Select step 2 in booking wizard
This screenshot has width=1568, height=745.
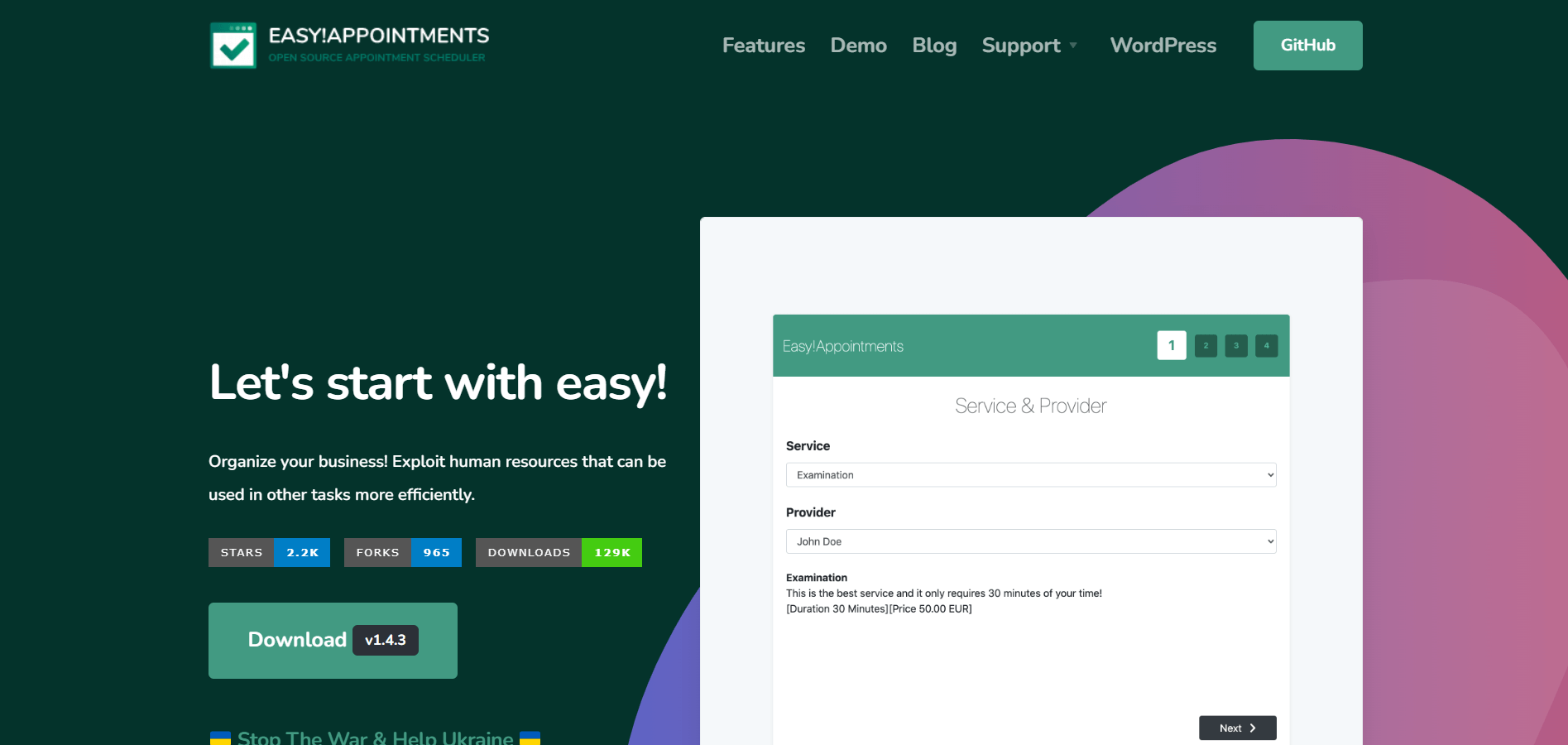coord(1206,345)
